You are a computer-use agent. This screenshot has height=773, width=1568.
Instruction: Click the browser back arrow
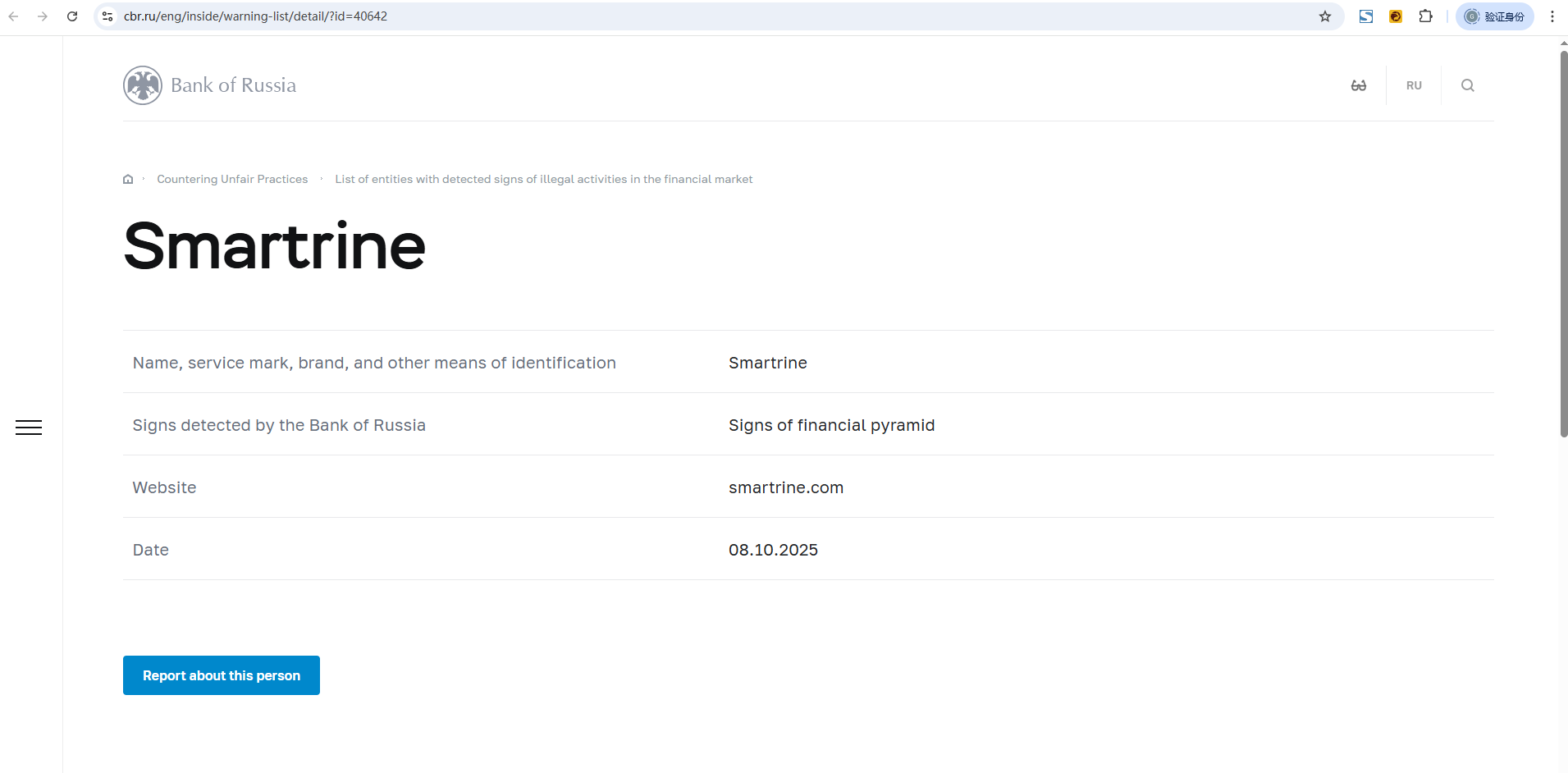[13, 16]
